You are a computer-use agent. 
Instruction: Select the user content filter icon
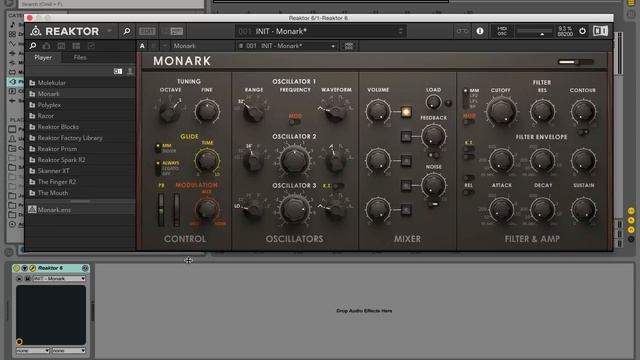pos(130,71)
